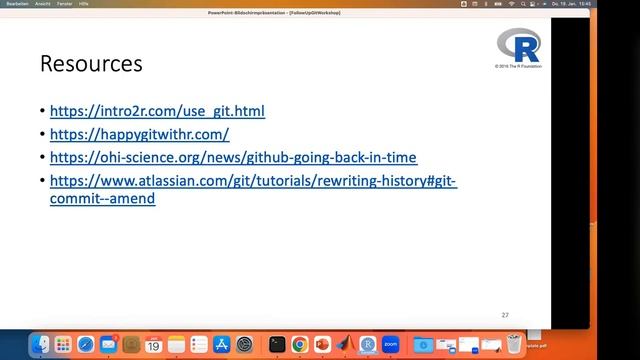Open the Fenster menu
The height and width of the screenshot is (360, 640).
(x=64, y=4)
